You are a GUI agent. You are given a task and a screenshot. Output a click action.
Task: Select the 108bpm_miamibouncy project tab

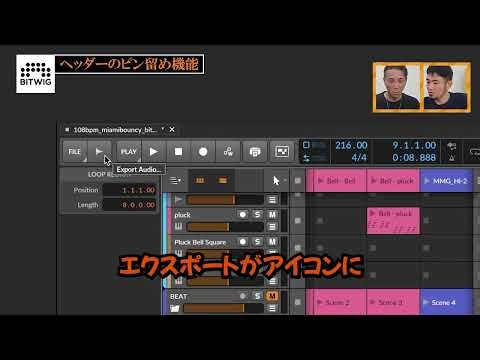coord(115,130)
